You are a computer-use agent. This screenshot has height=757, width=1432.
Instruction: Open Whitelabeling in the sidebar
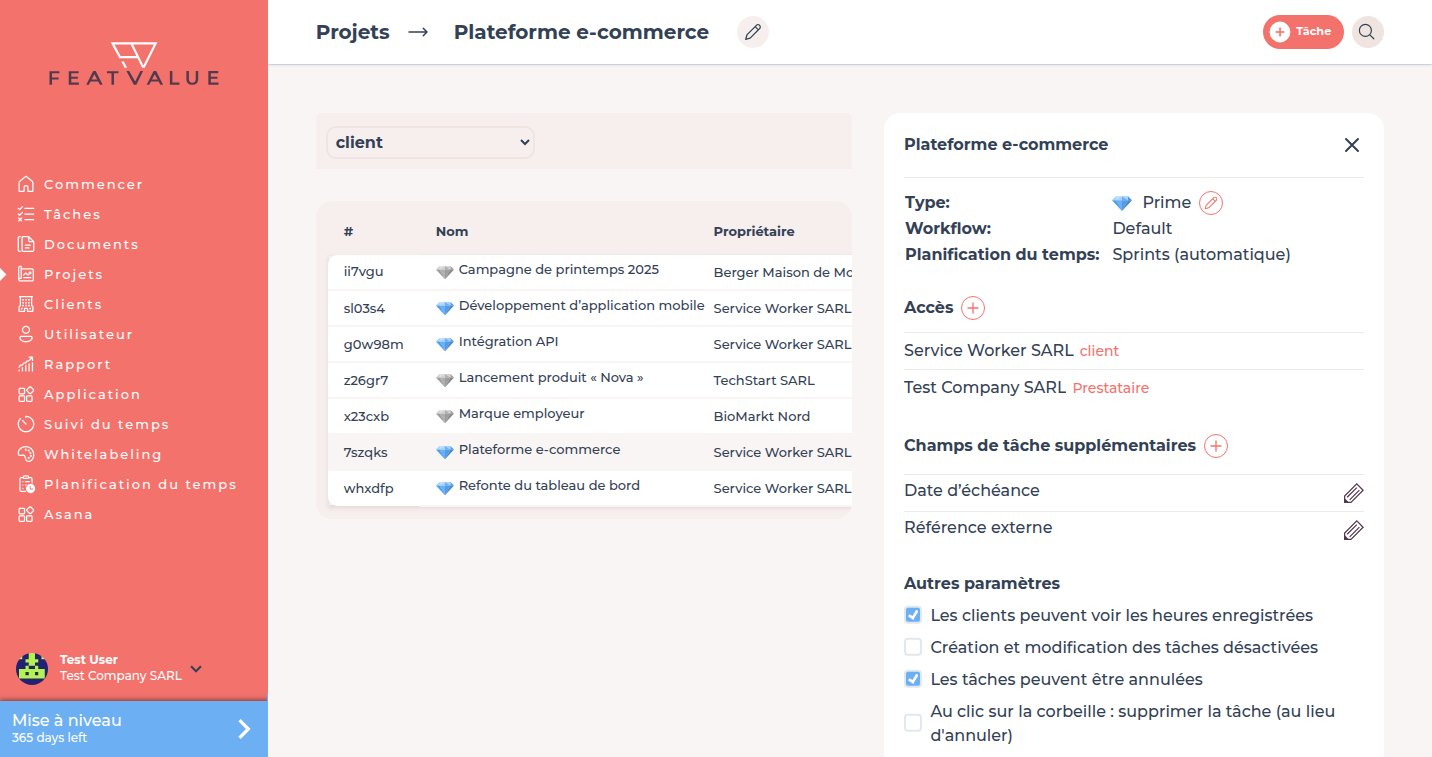102,454
